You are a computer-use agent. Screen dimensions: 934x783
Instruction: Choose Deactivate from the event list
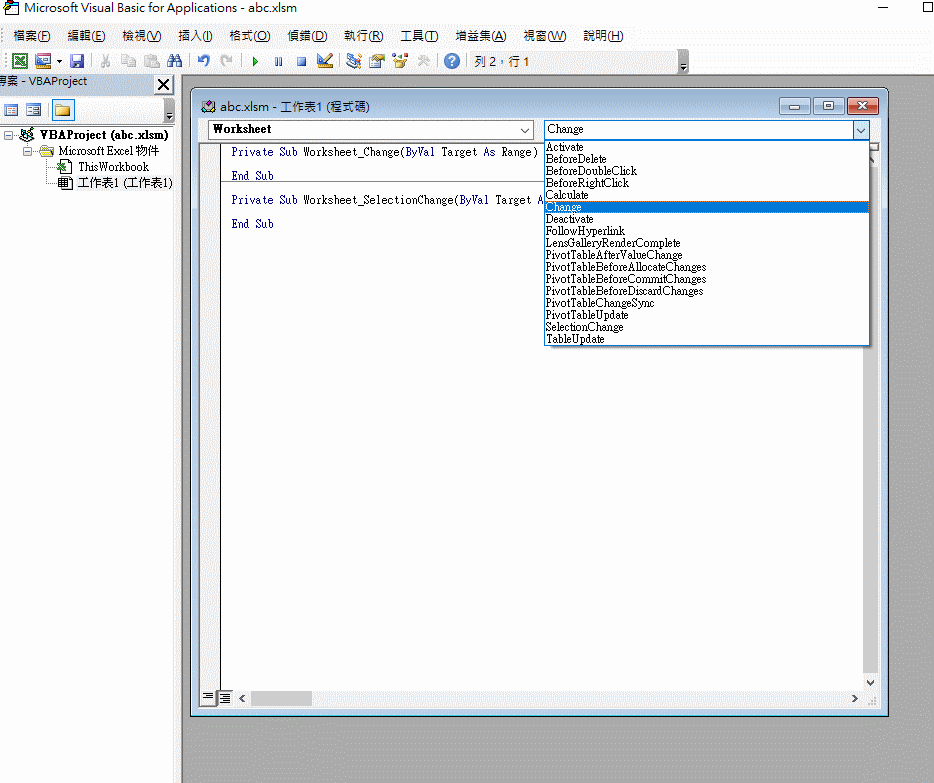(707, 219)
